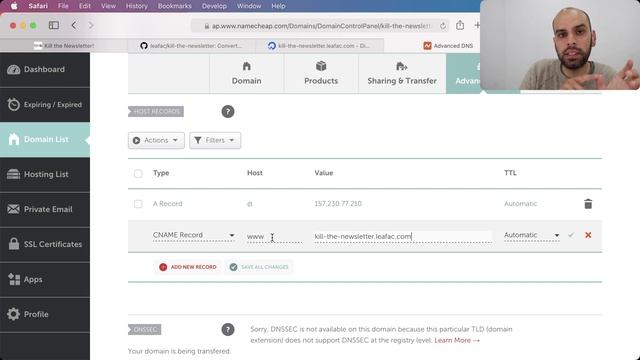Viewport: 640px width, 360px height.
Task: Click the DNSSEC section label
Action: (144, 329)
